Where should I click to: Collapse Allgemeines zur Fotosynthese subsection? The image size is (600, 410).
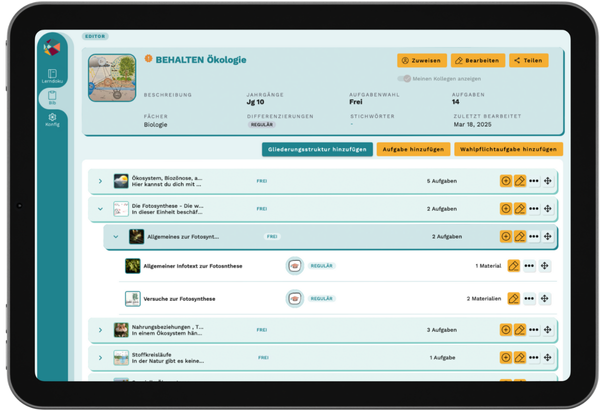click(x=116, y=237)
